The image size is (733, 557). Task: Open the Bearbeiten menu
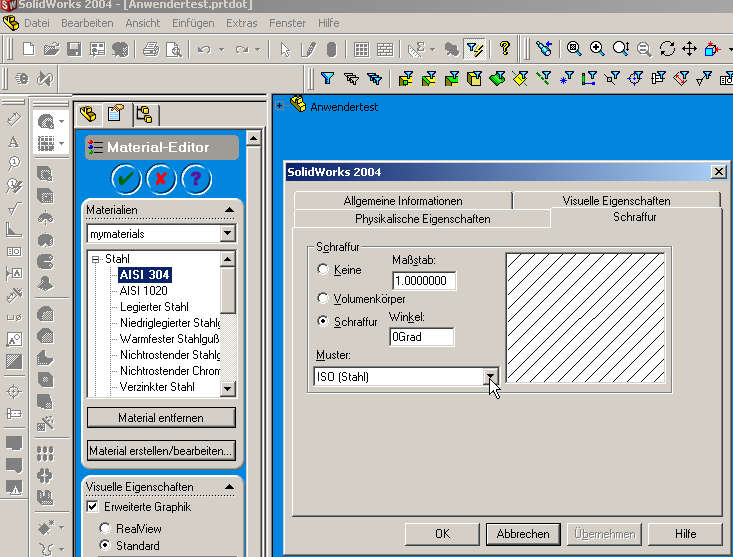coord(87,23)
